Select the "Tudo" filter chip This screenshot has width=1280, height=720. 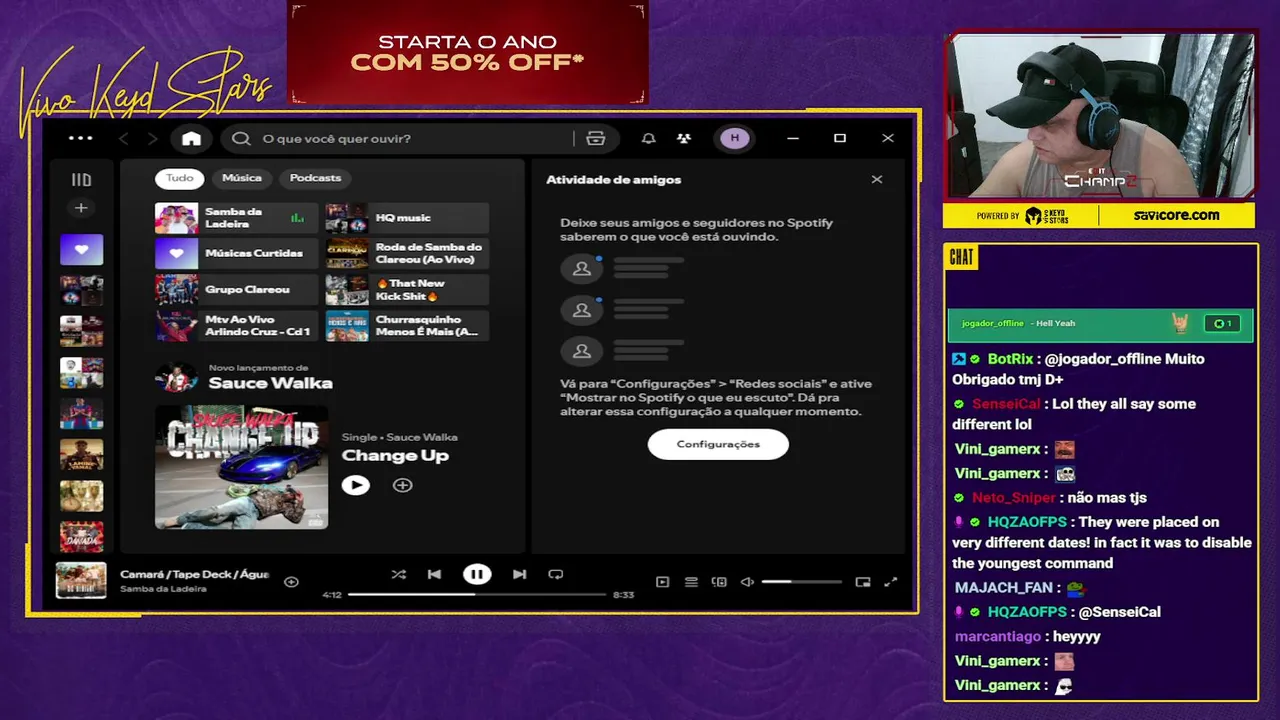pos(180,178)
